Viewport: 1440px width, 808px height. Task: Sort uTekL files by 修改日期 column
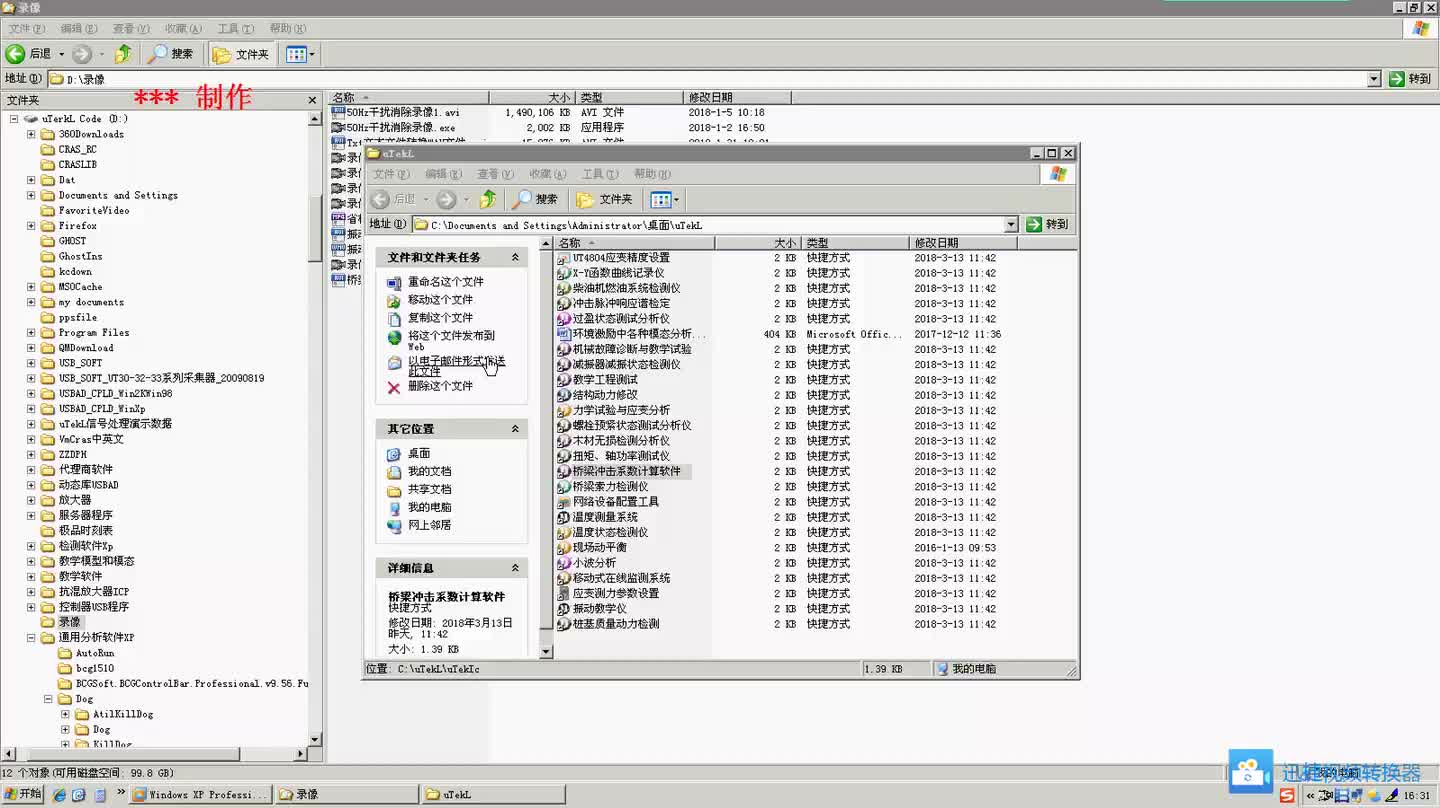[964, 243]
